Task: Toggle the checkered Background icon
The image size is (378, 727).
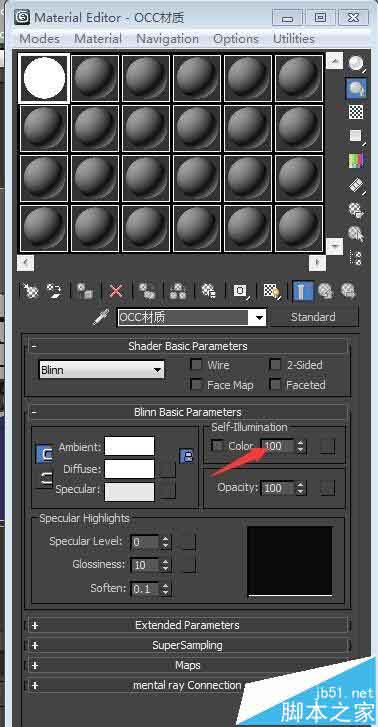Action: (x=356, y=112)
